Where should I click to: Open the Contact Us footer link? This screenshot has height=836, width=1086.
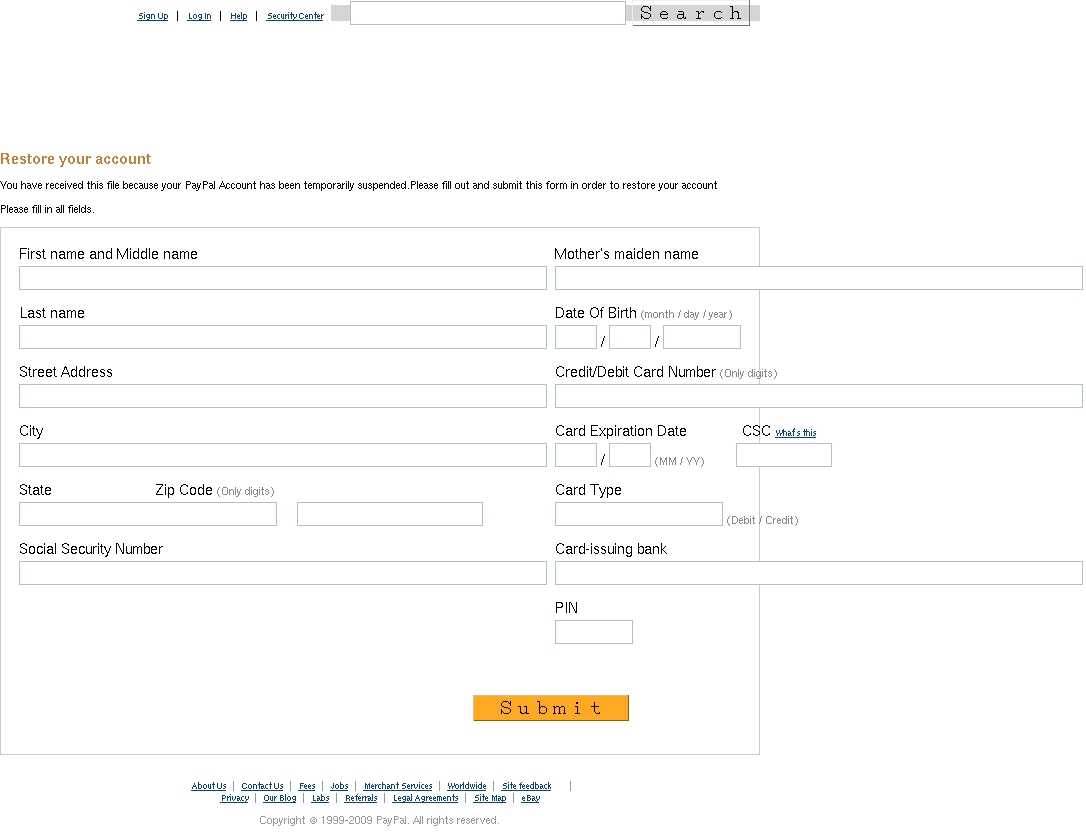point(262,786)
